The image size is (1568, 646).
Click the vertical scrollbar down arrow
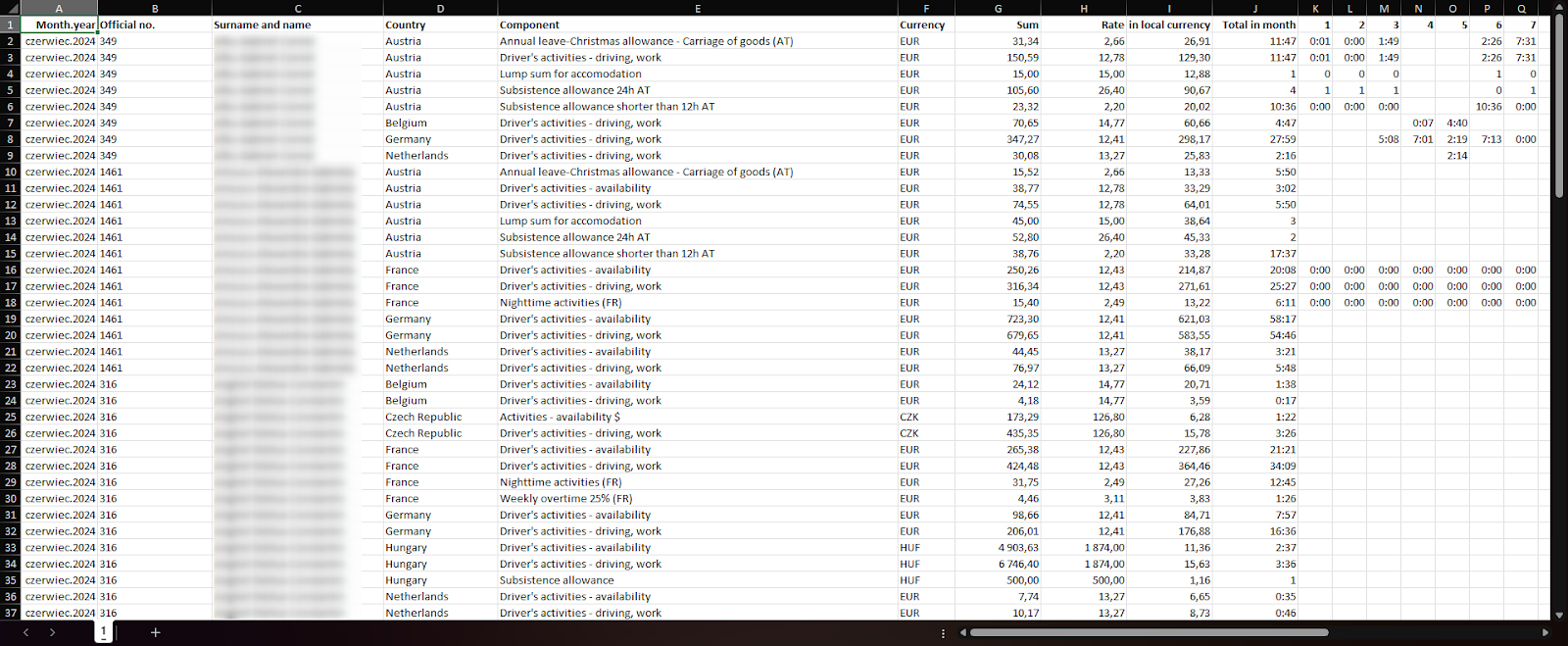[x=1559, y=615]
